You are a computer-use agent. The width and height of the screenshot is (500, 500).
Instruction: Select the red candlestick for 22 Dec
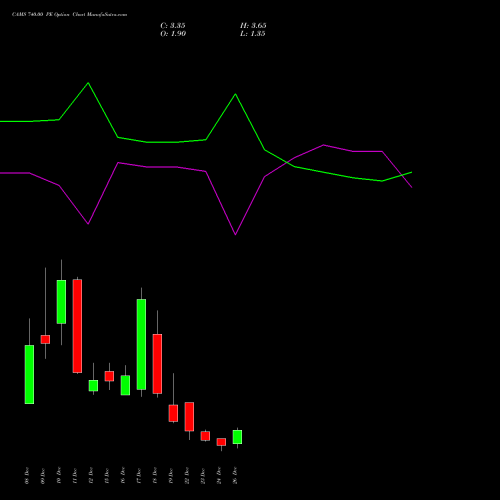(x=189, y=417)
